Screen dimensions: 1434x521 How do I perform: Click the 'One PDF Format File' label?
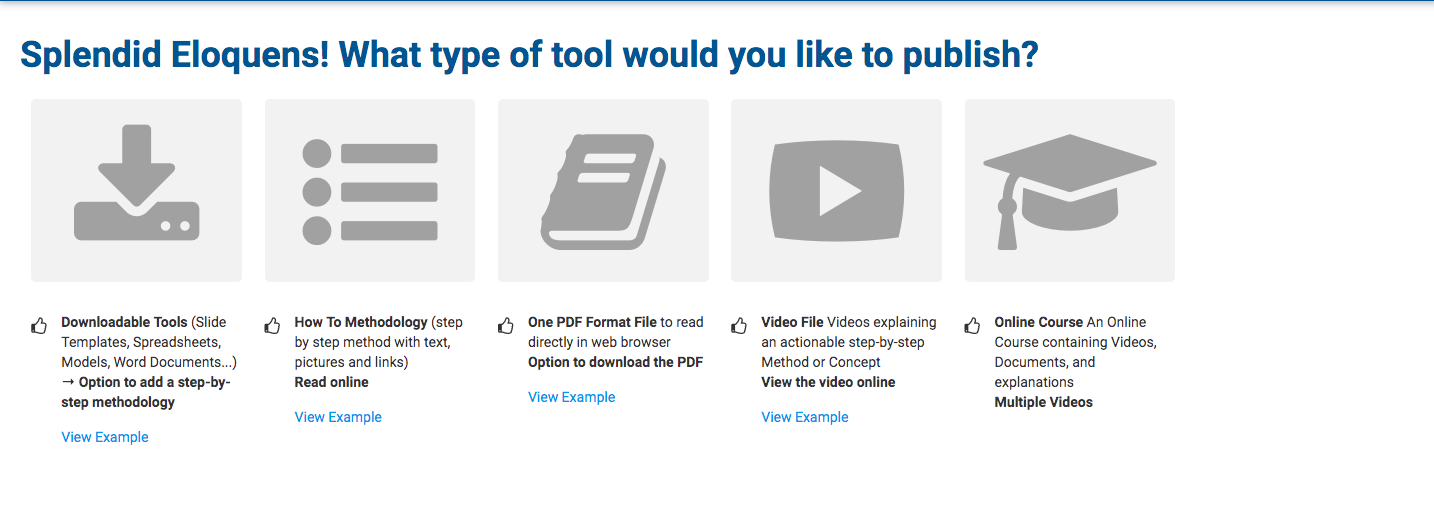(x=592, y=322)
